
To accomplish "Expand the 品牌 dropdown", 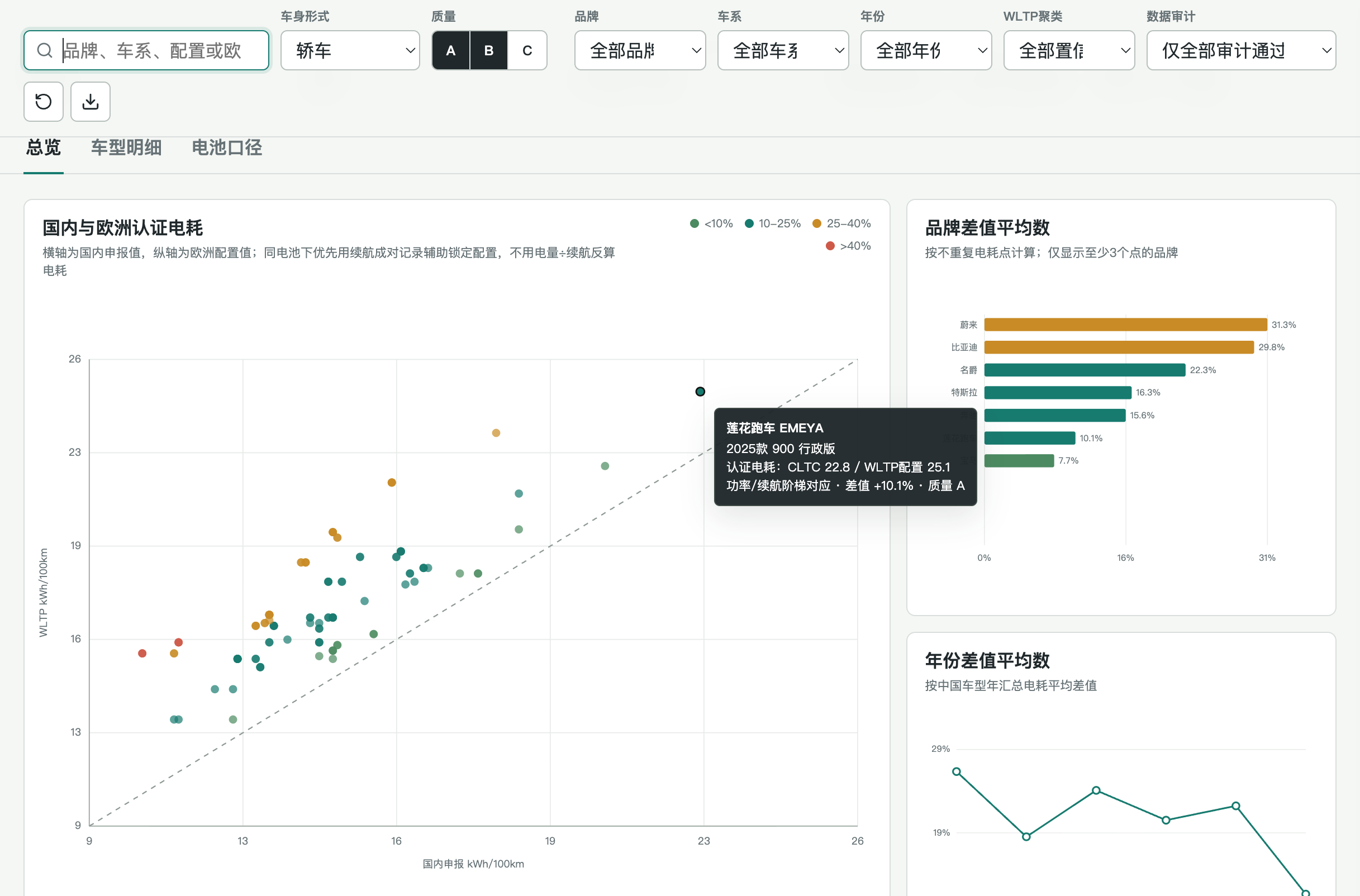I will tap(640, 50).
